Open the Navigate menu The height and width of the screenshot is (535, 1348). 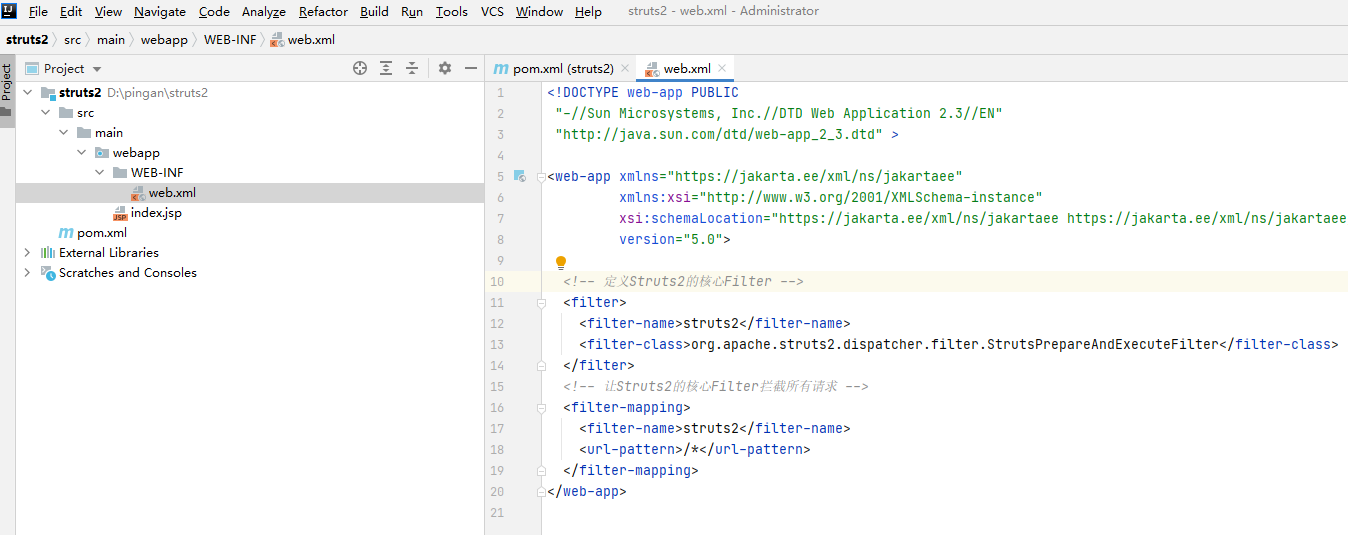click(160, 11)
